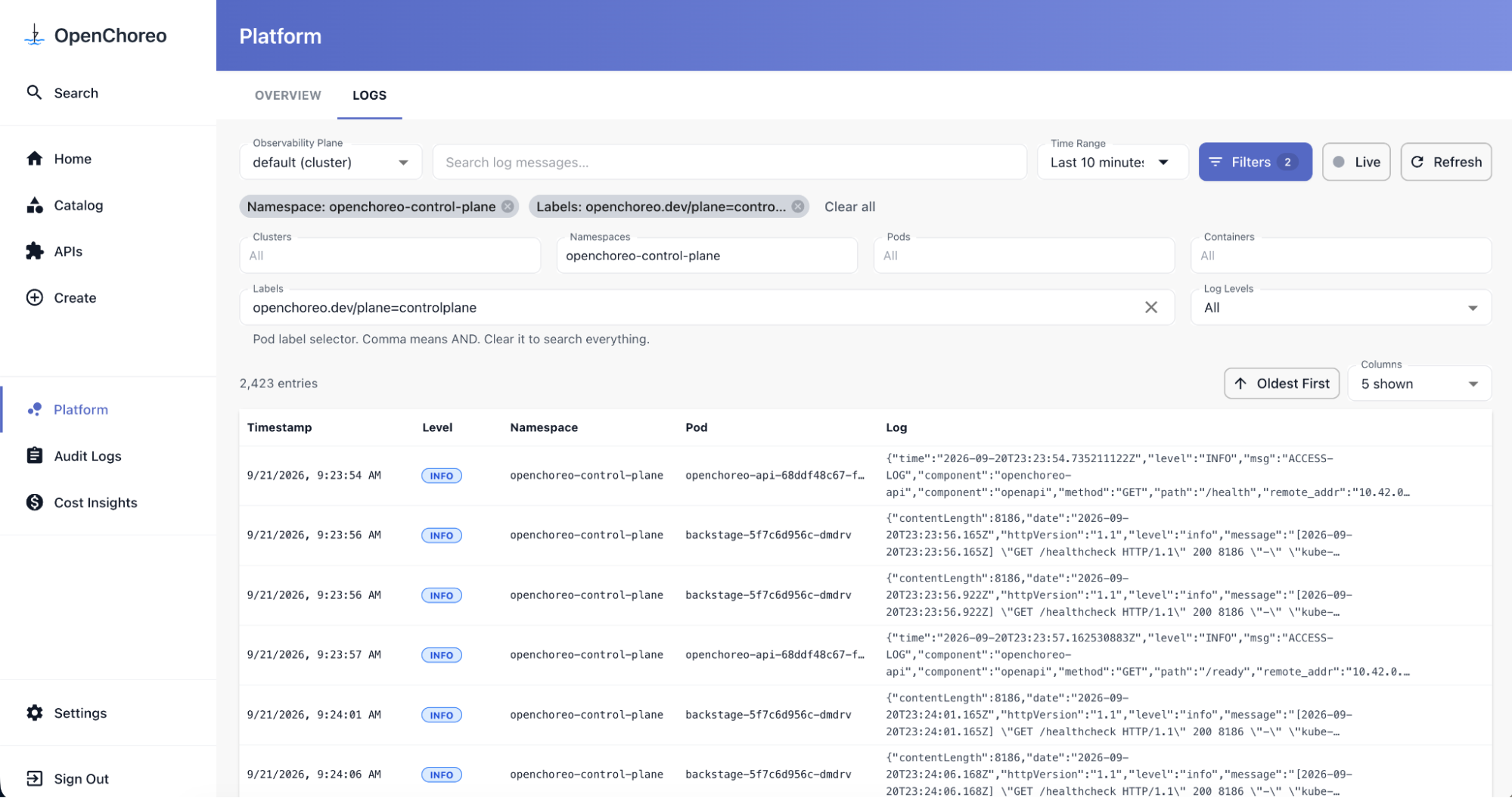Open the Catalog shapes icon

[35, 205]
